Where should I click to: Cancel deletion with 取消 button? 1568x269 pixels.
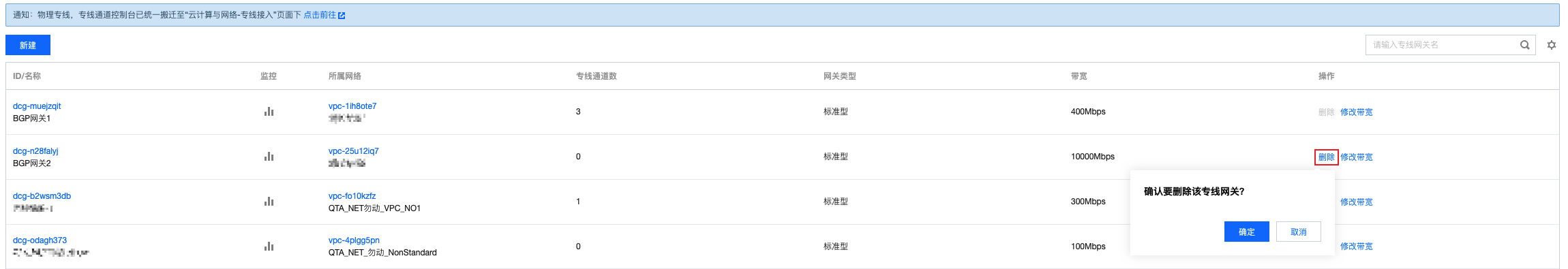1298,232
